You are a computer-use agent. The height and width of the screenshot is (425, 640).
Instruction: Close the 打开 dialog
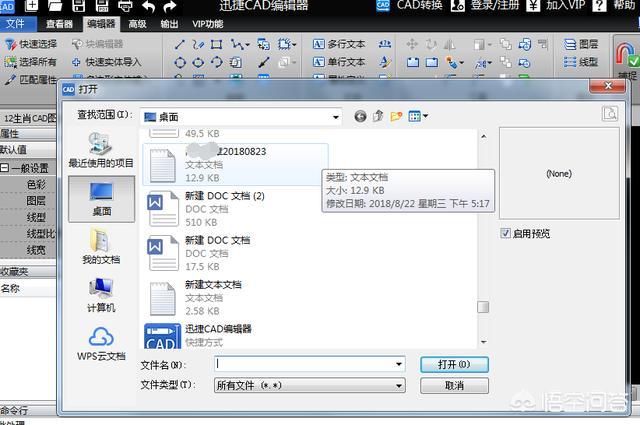[607, 86]
